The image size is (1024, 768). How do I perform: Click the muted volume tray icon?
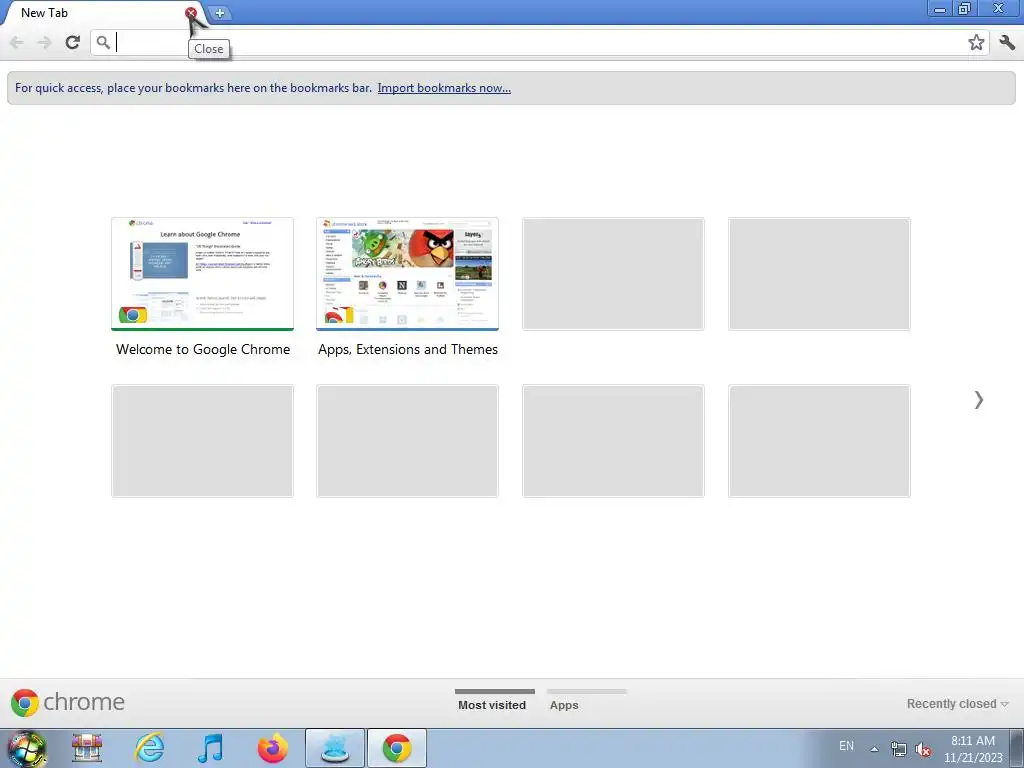(x=923, y=749)
